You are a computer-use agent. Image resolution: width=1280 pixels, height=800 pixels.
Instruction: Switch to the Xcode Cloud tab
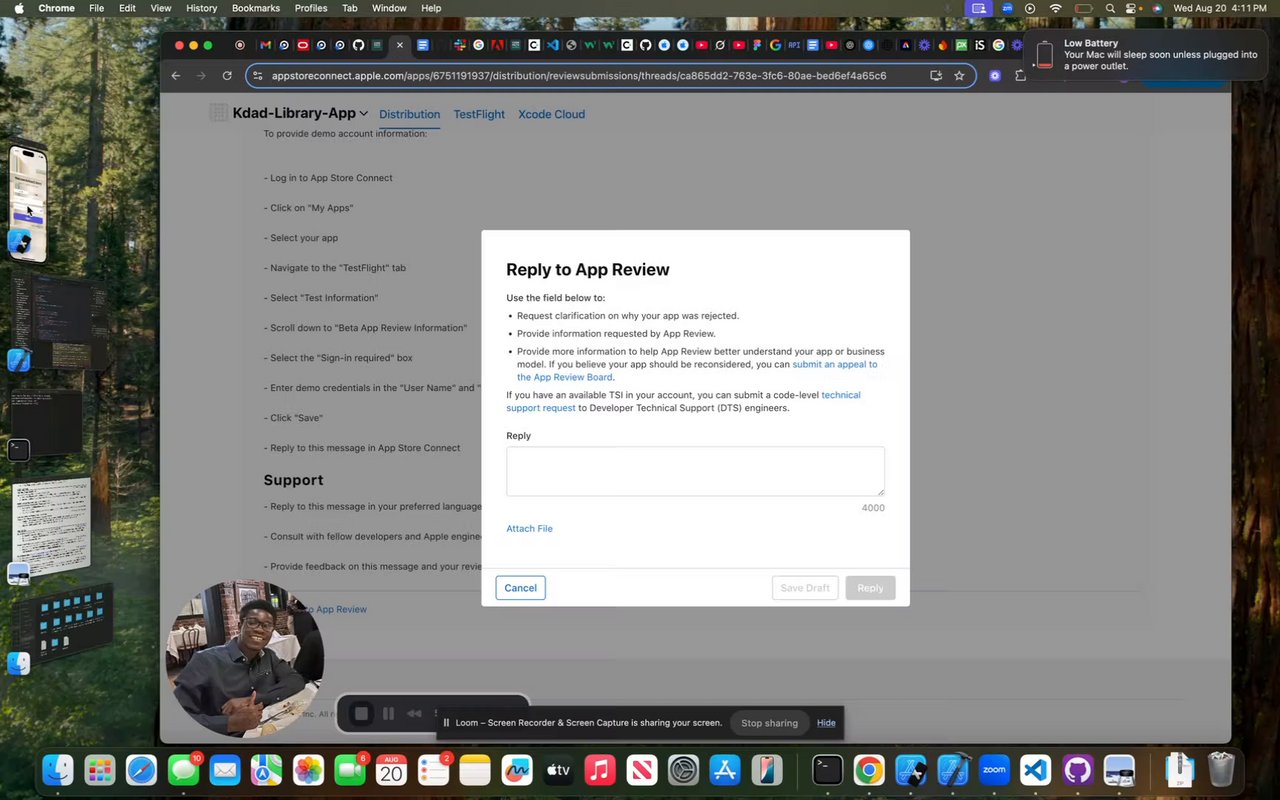tap(551, 114)
